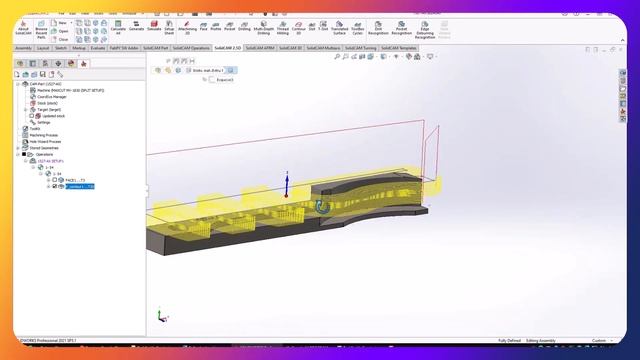Run the Simulate tool
This screenshot has width=640, height=360.
pos(154,26)
